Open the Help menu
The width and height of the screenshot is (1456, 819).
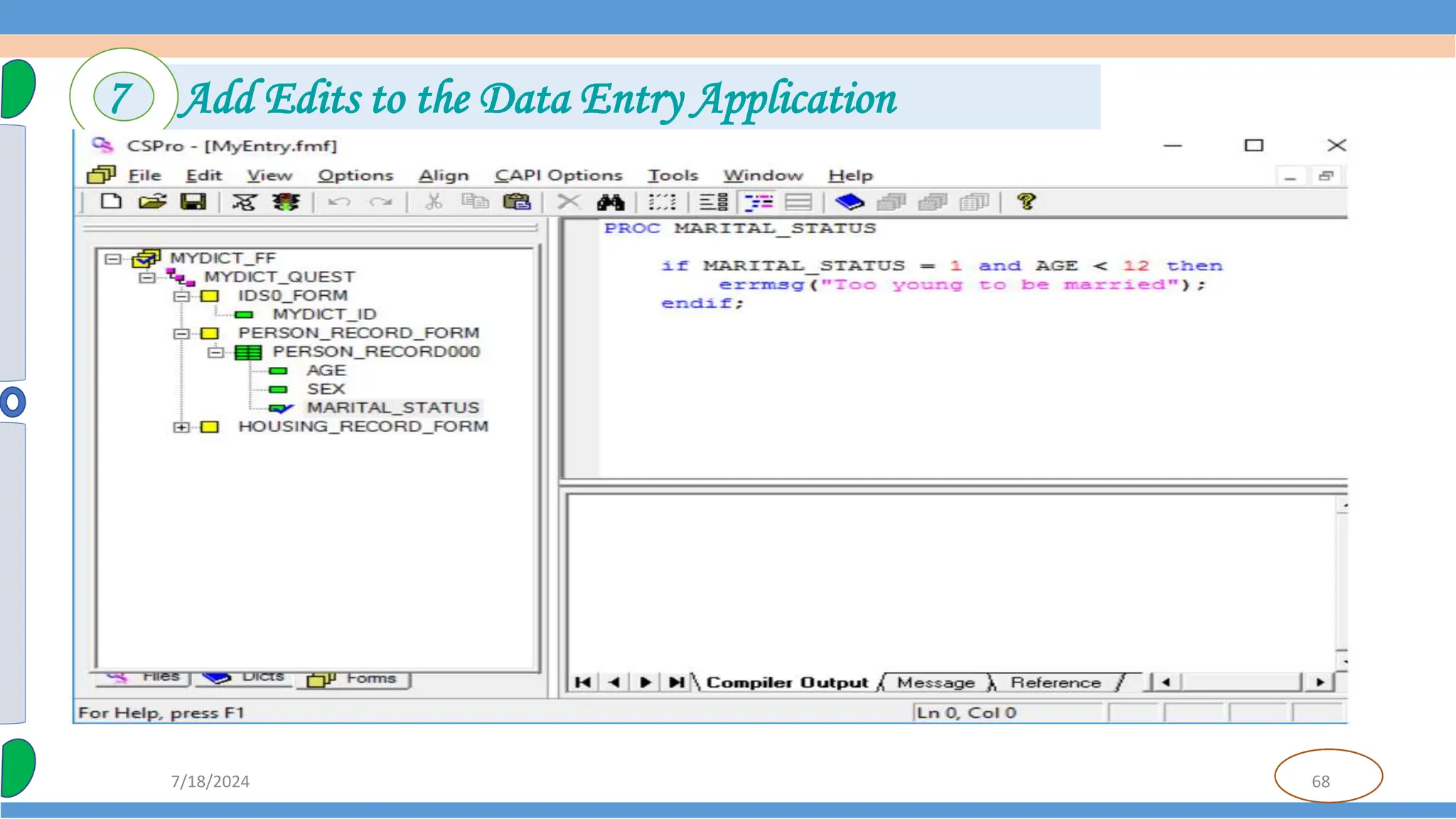(x=850, y=175)
